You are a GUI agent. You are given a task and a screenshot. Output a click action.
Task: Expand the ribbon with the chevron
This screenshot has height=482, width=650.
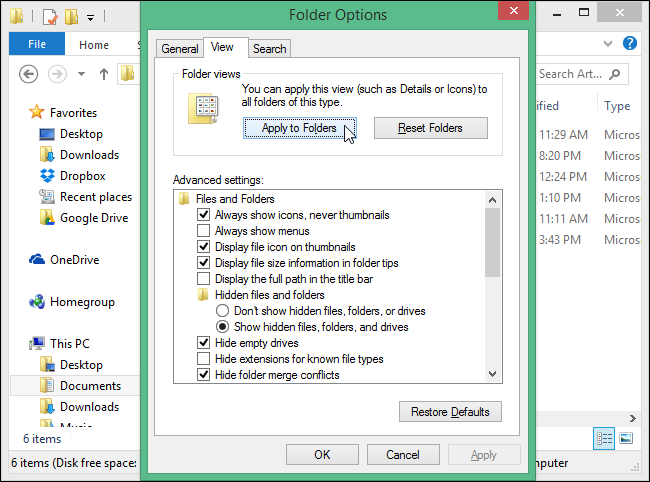608,43
